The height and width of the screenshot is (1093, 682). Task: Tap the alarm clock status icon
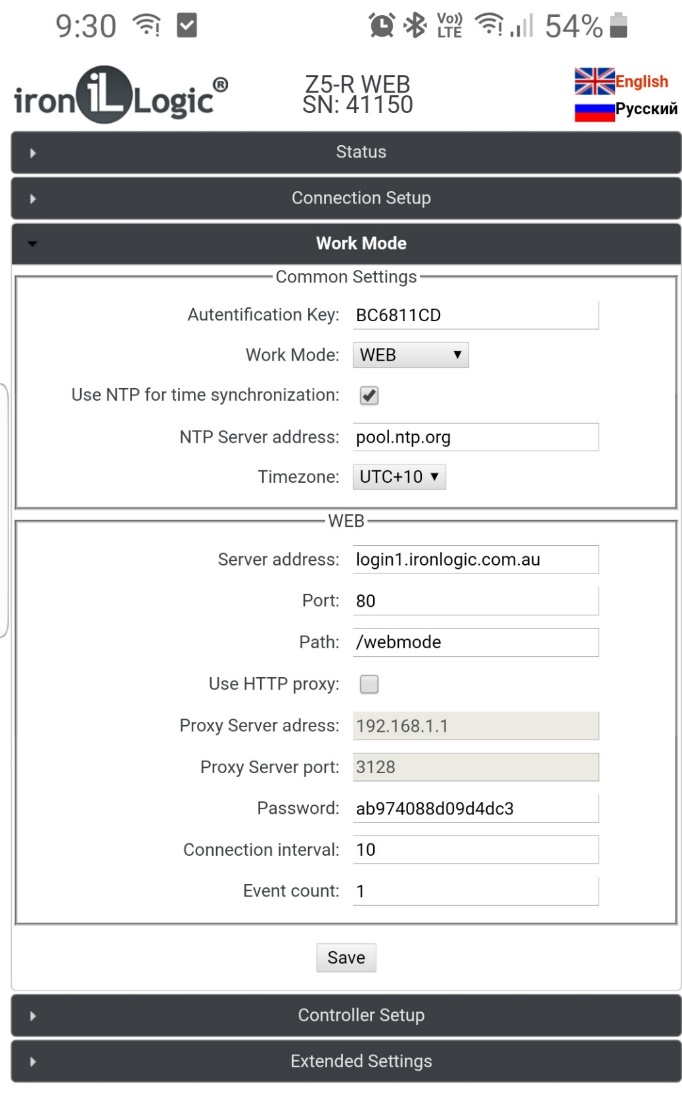pos(381,27)
